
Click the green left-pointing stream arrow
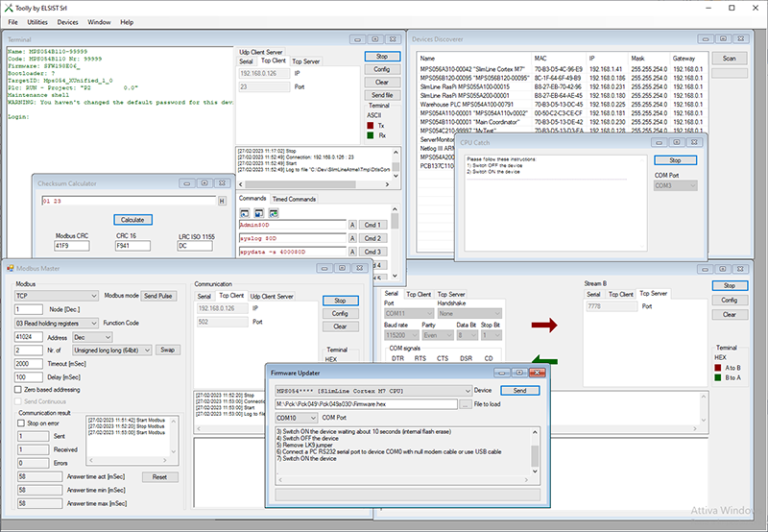click(x=544, y=359)
